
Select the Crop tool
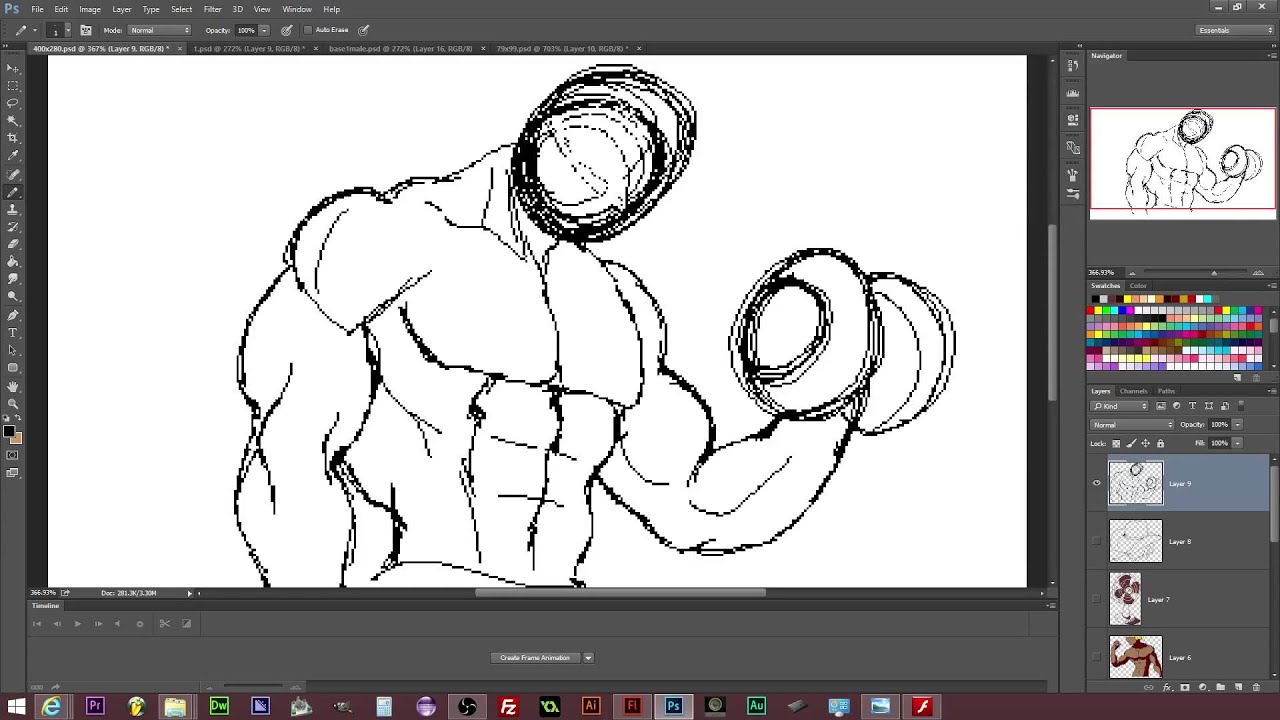coord(13,138)
